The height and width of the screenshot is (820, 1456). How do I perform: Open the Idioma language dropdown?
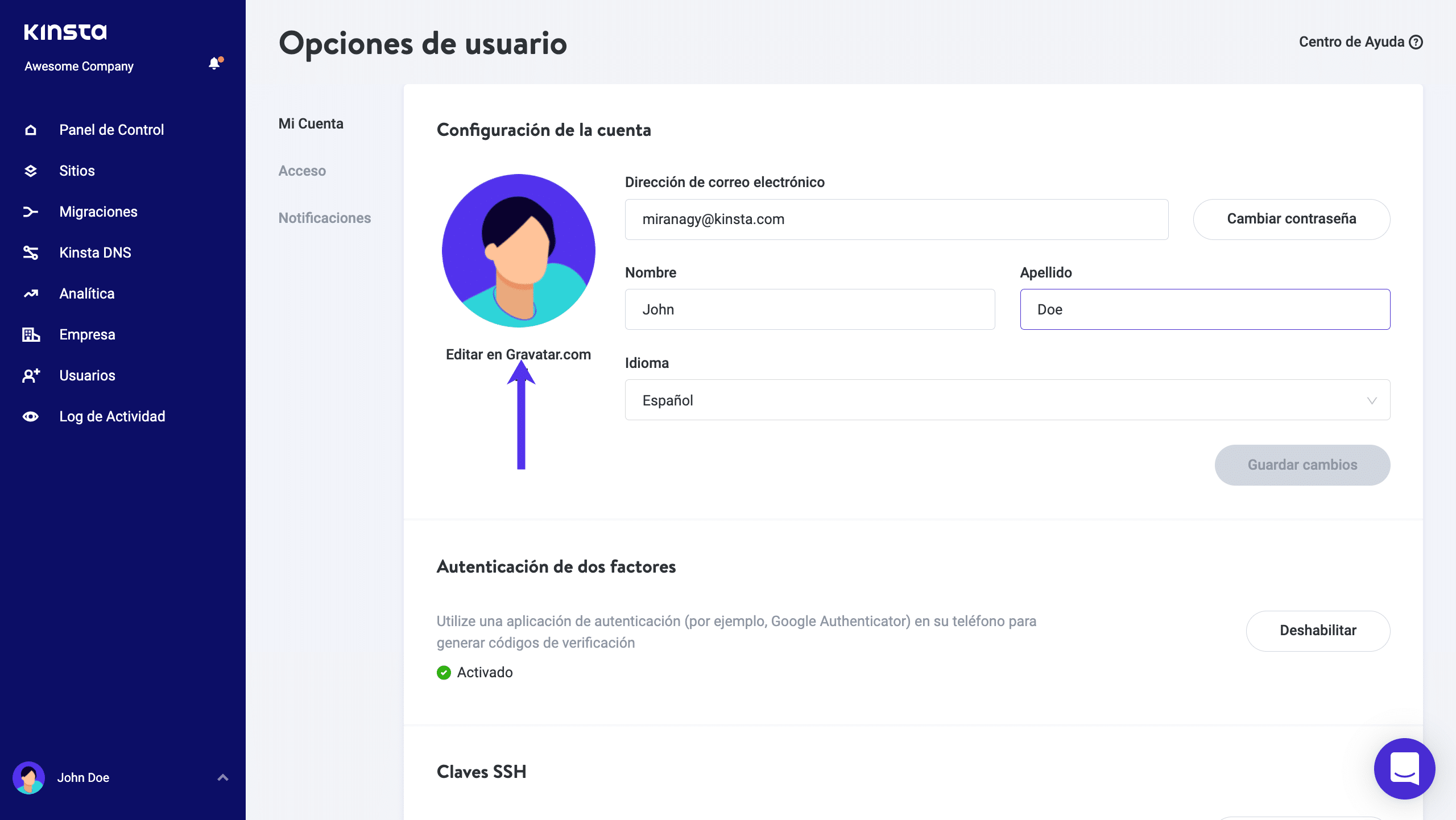1007,400
